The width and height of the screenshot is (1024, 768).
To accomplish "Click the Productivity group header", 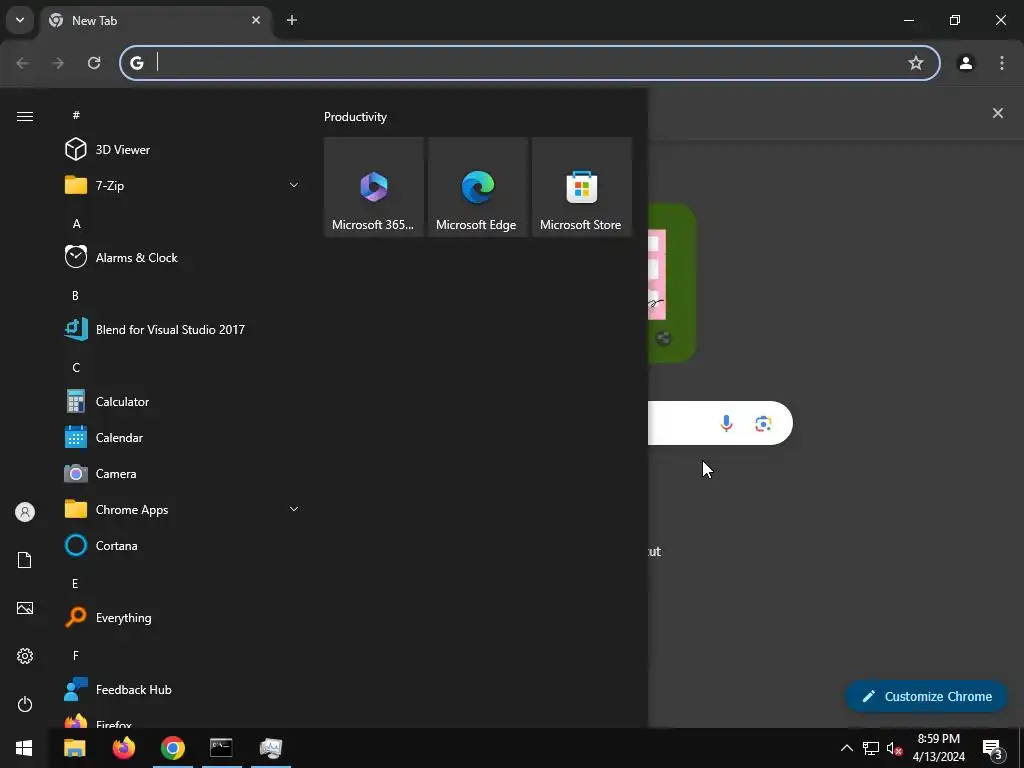I will 355,117.
